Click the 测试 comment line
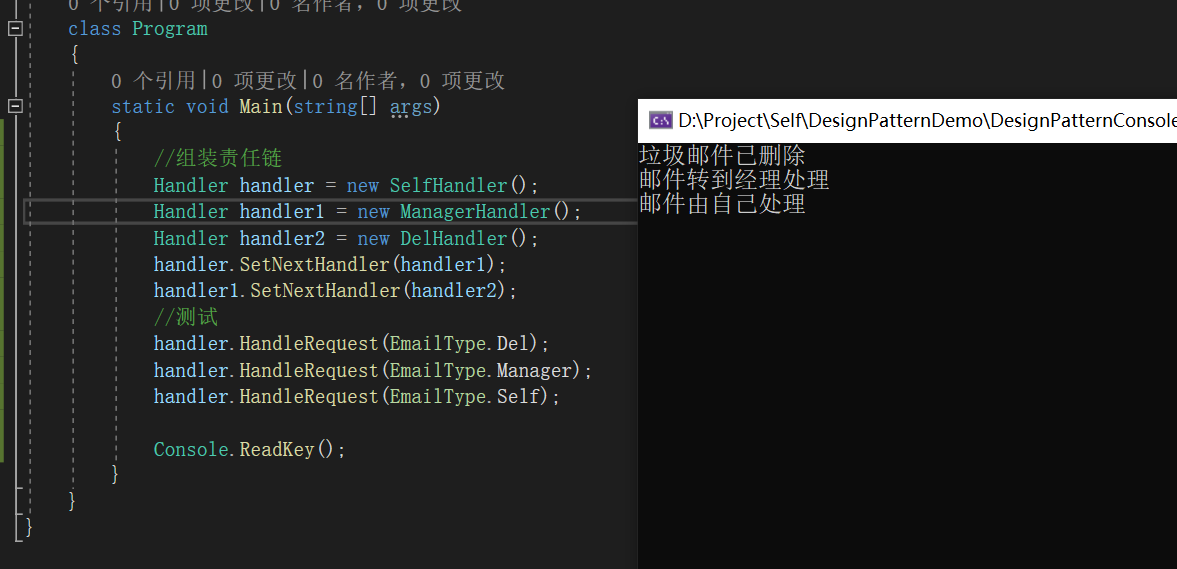The height and width of the screenshot is (569, 1177). (x=186, y=318)
